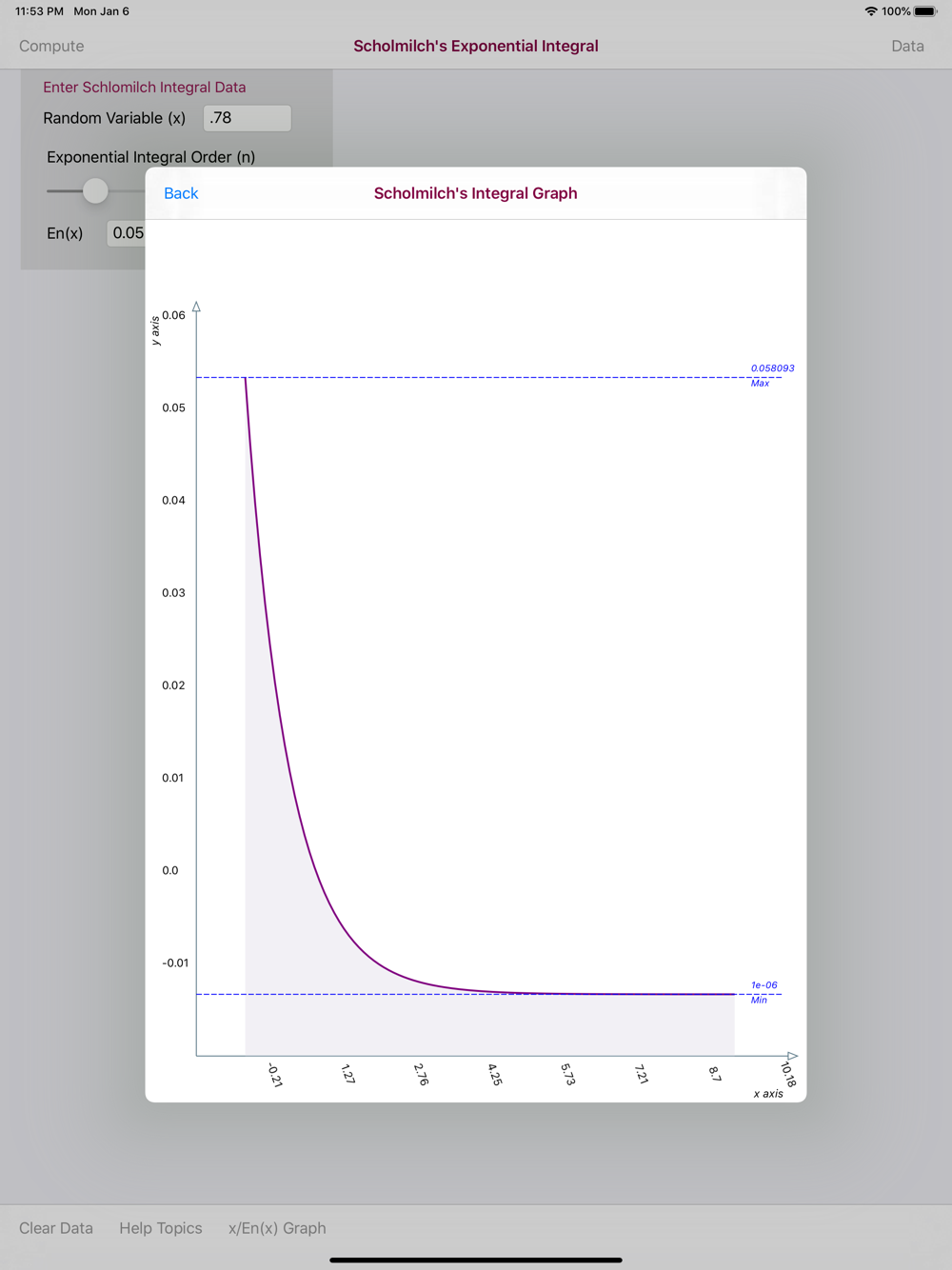Click the x-axis tick label 7.21
The width and height of the screenshot is (952, 1270).
coord(642,1075)
